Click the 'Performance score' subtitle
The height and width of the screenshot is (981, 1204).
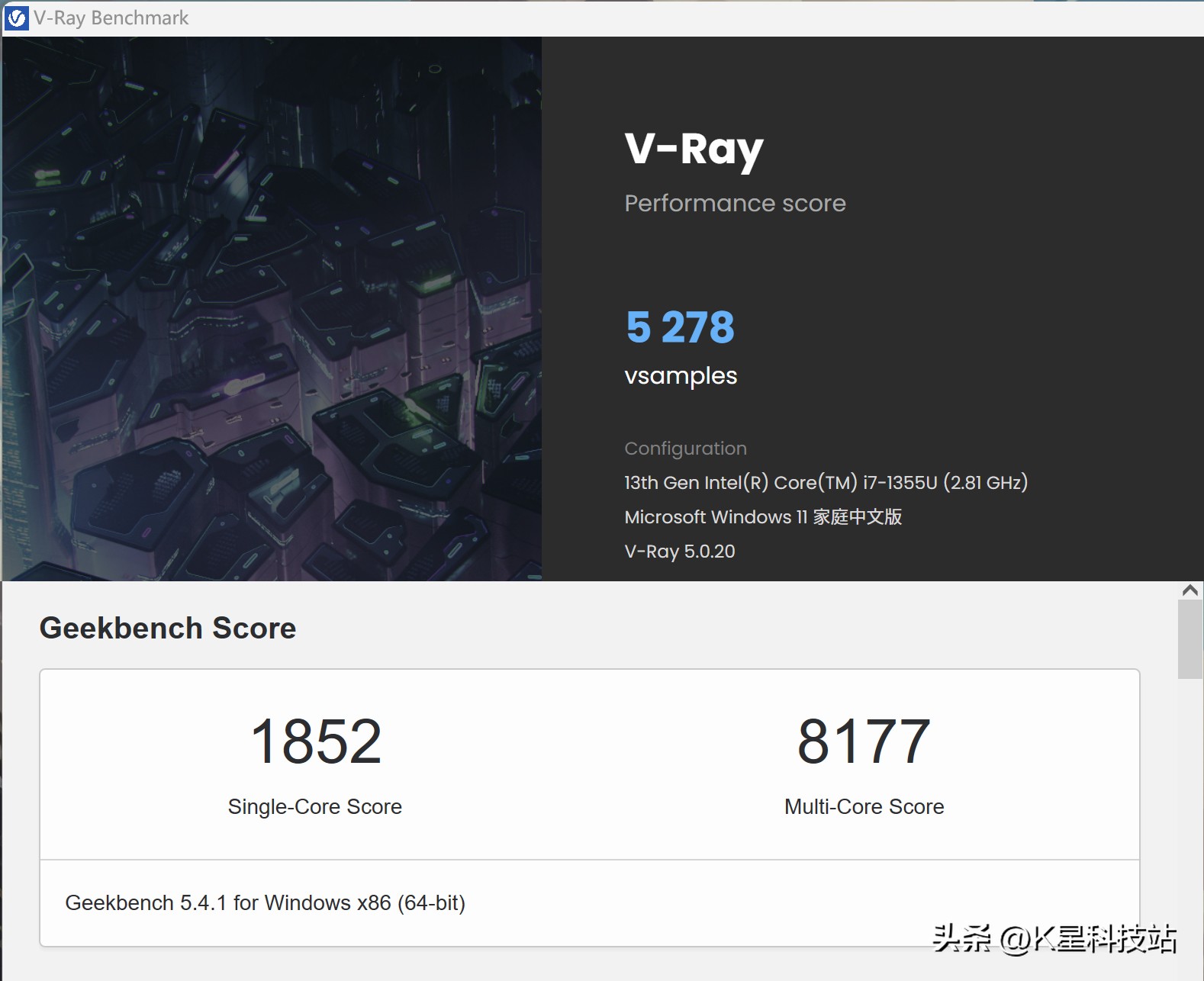click(735, 203)
